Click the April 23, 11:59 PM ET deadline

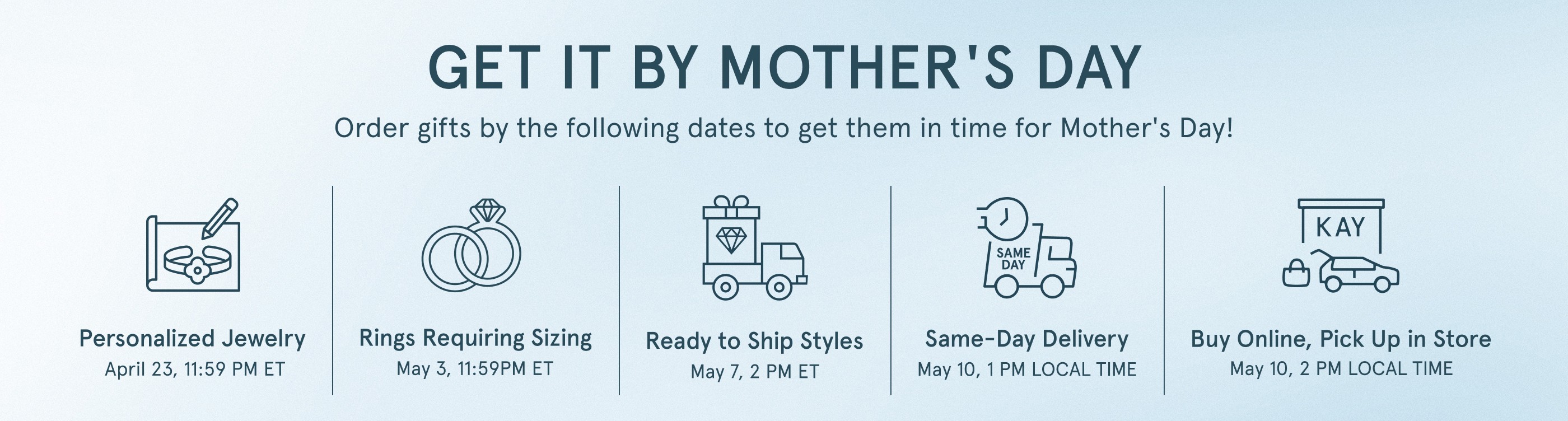pyautogui.click(x=195, y=369)
